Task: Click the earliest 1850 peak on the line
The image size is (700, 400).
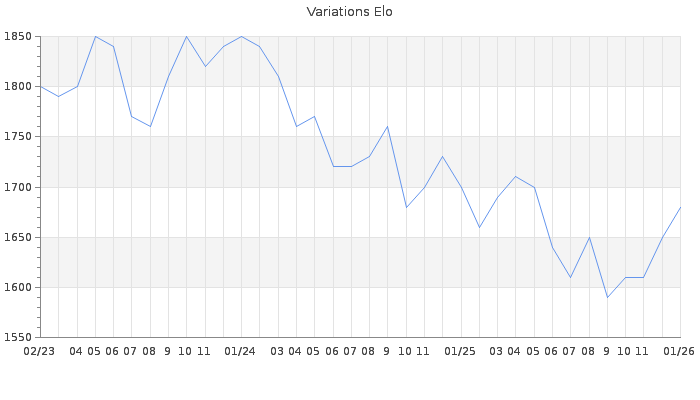Action: [x=95, y=37]
